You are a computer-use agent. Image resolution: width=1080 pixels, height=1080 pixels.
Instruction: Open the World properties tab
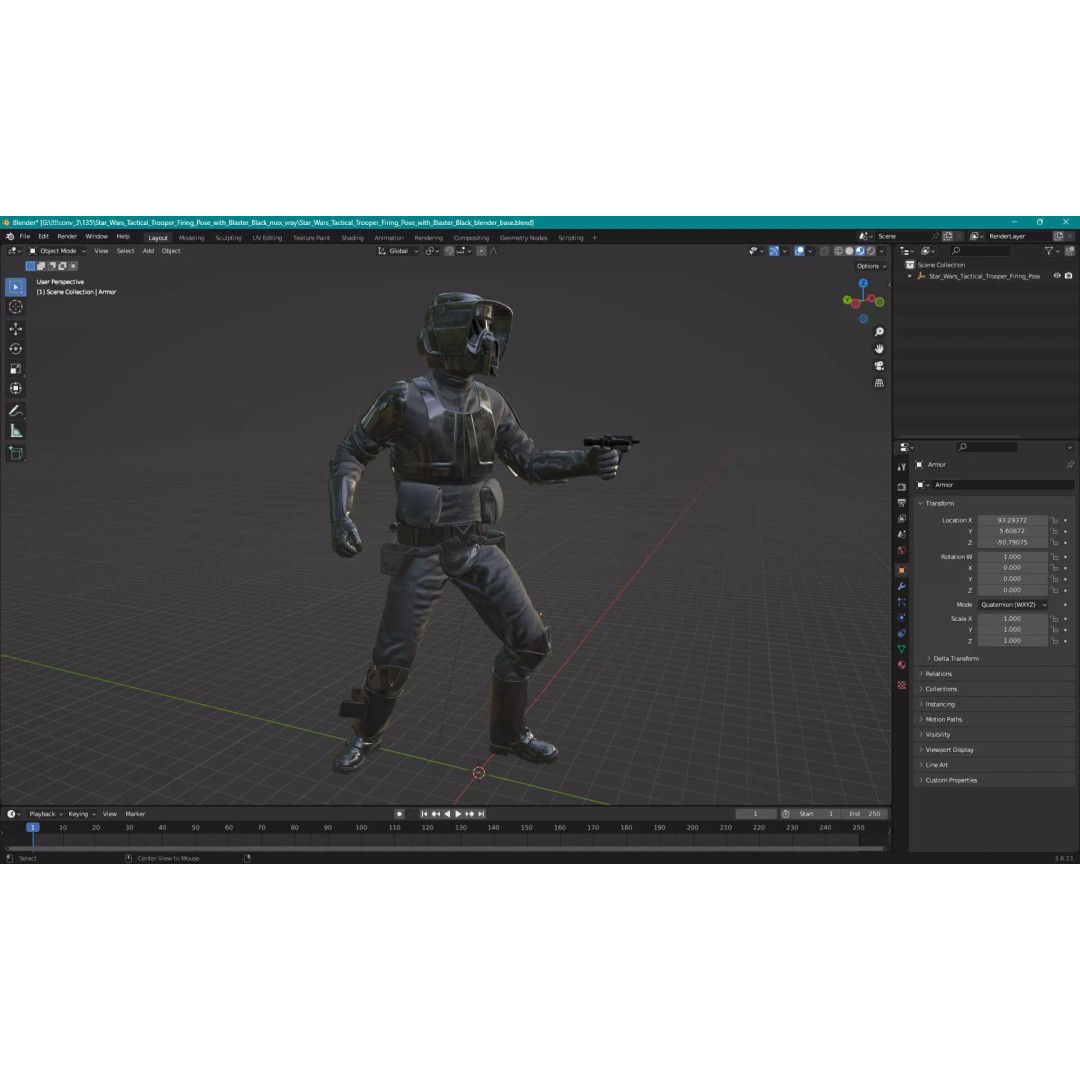(x=902, y=550)
